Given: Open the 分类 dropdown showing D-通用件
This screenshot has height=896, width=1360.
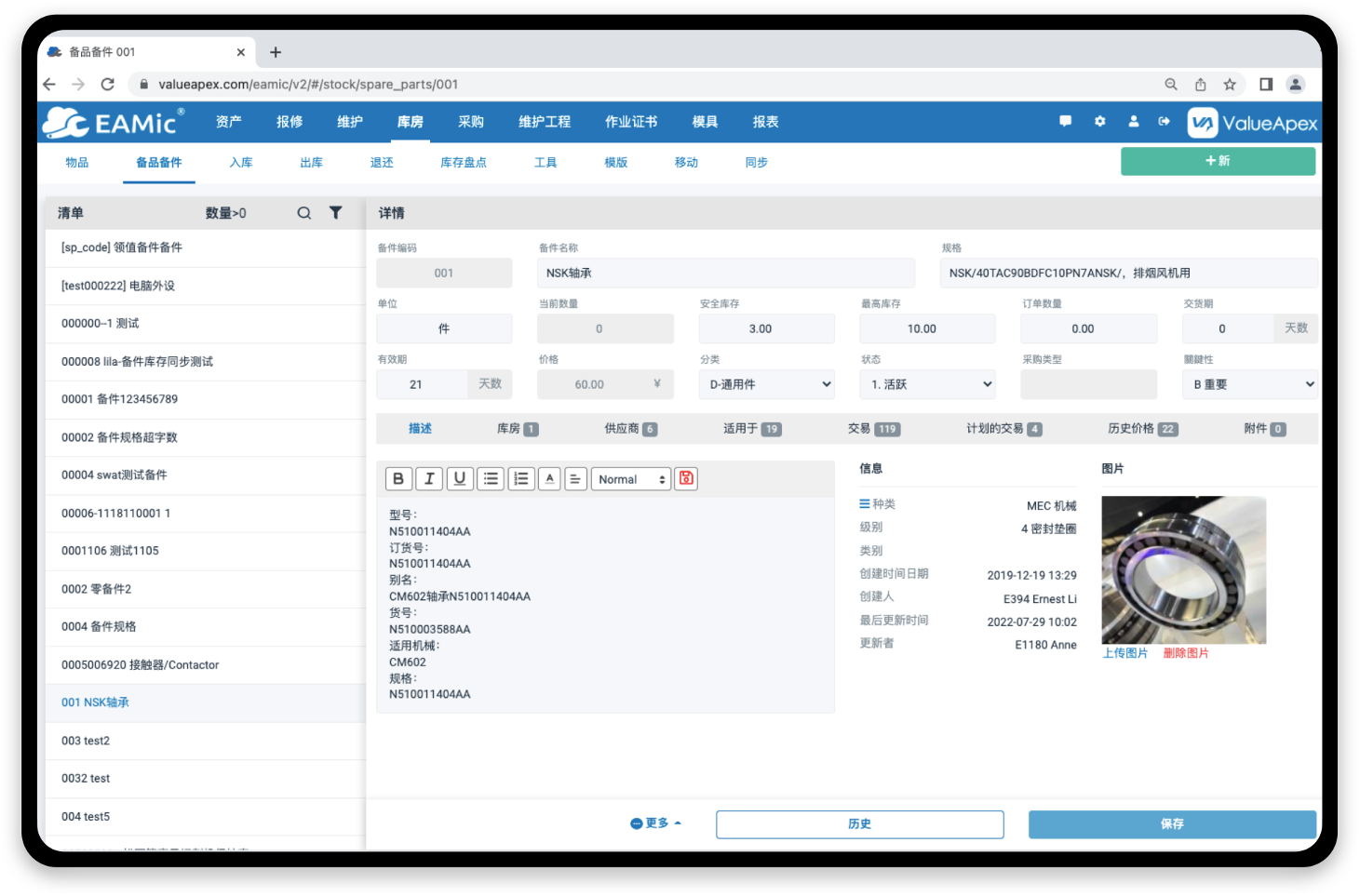Looking at the screenshot, I should [766, 384].
